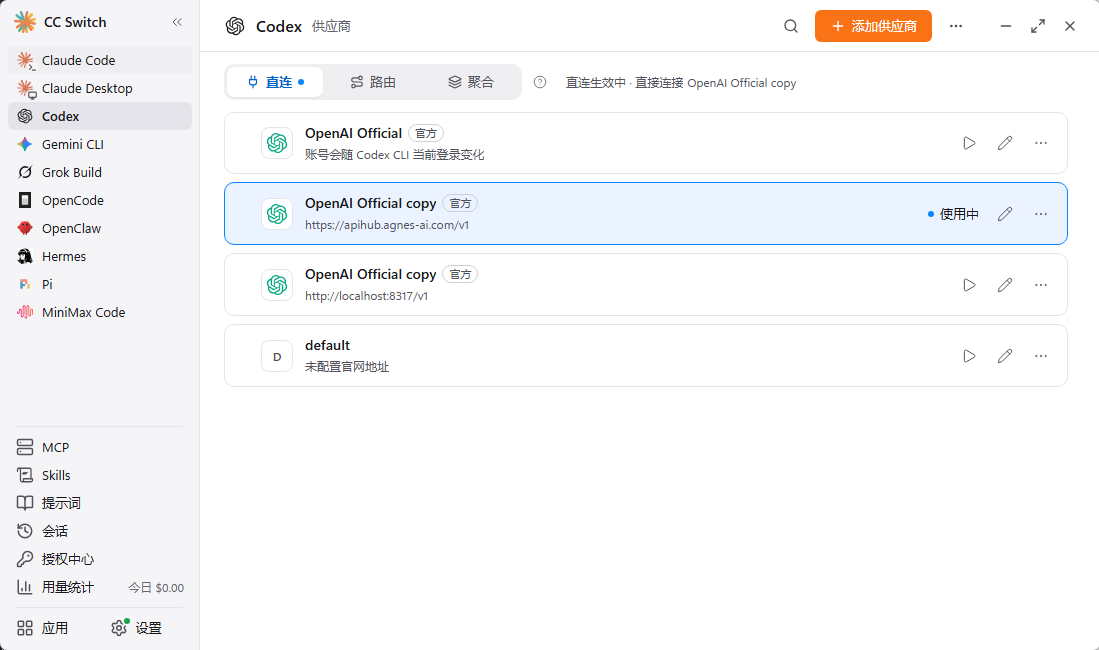Edit localhost:8317 provider pencil icon
Viewport: 1099px width, 650px height.
click(1005, 285)
